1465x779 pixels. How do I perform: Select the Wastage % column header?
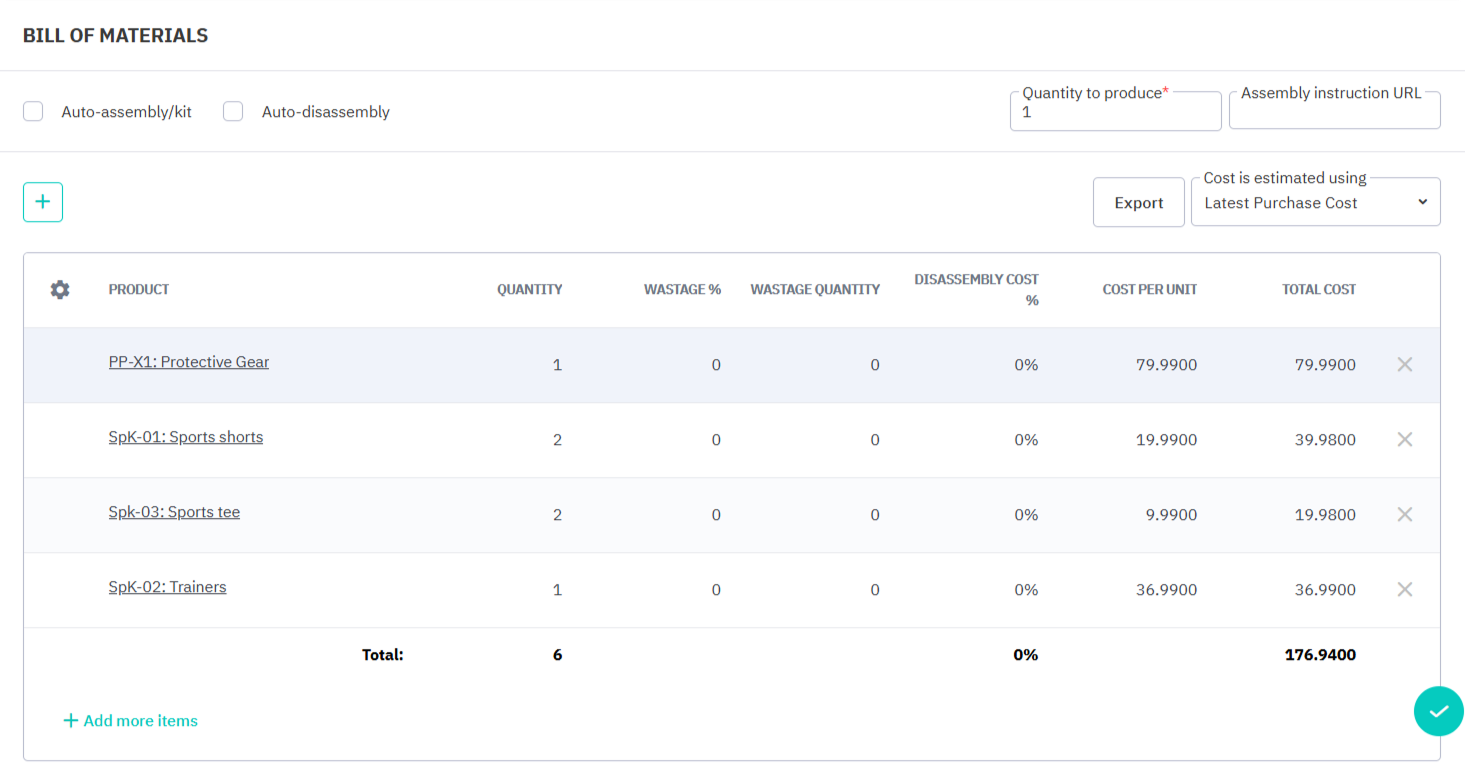click(x=682, y=290)
